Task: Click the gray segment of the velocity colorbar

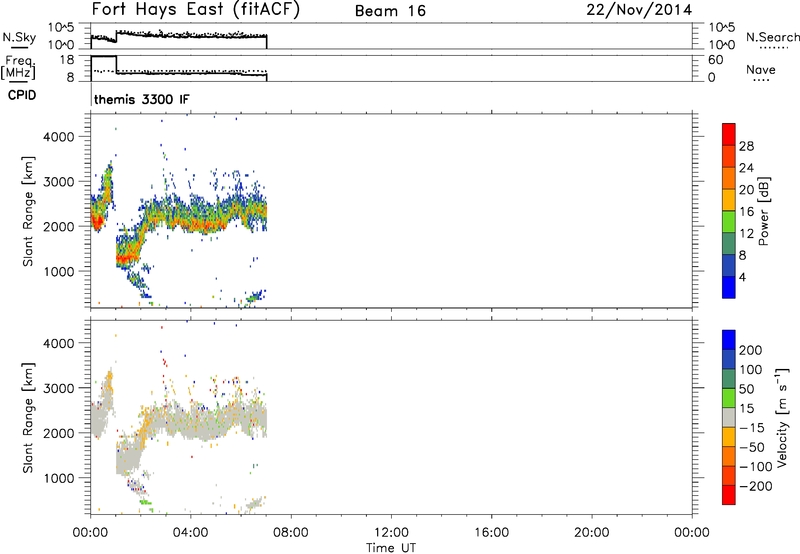Action: (729, 417)
